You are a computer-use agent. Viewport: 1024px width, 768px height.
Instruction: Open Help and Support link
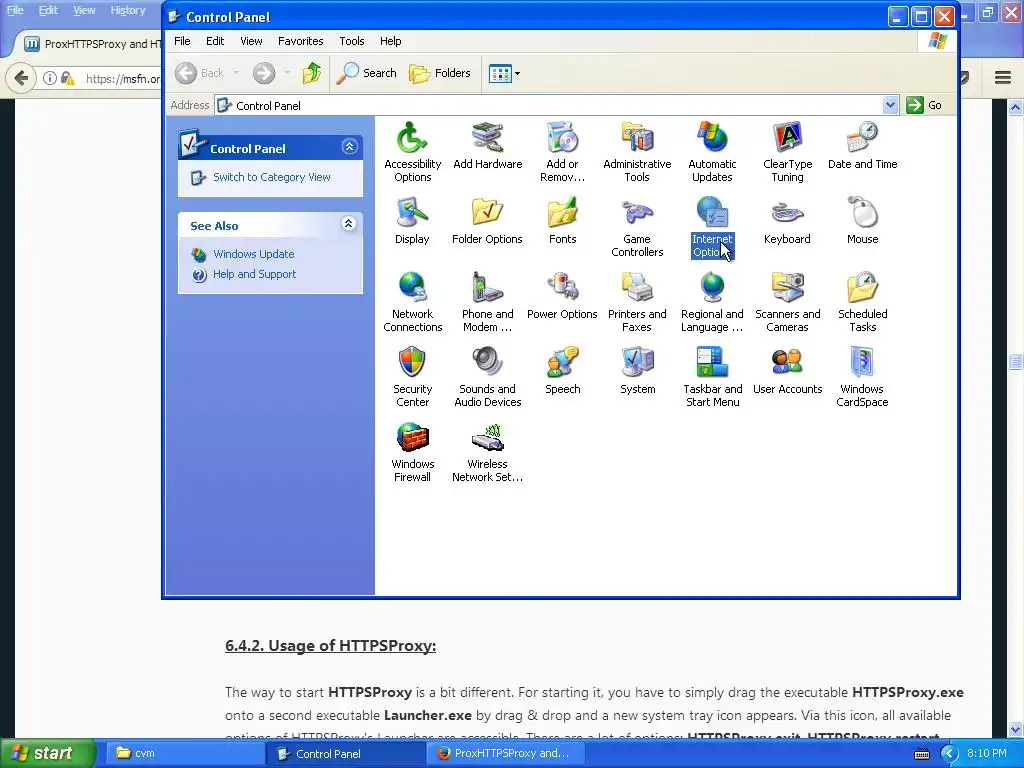click(x=254, y=274)
